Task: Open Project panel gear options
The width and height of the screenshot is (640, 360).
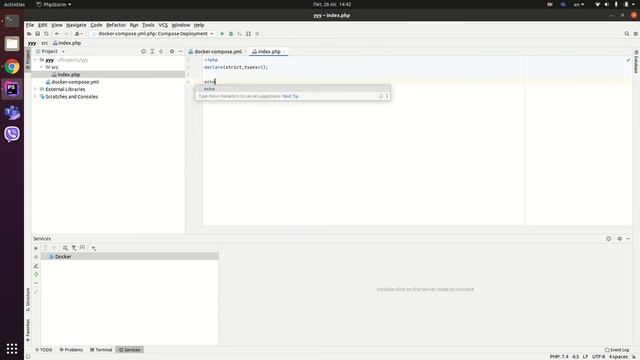Action: click(172, 51)
